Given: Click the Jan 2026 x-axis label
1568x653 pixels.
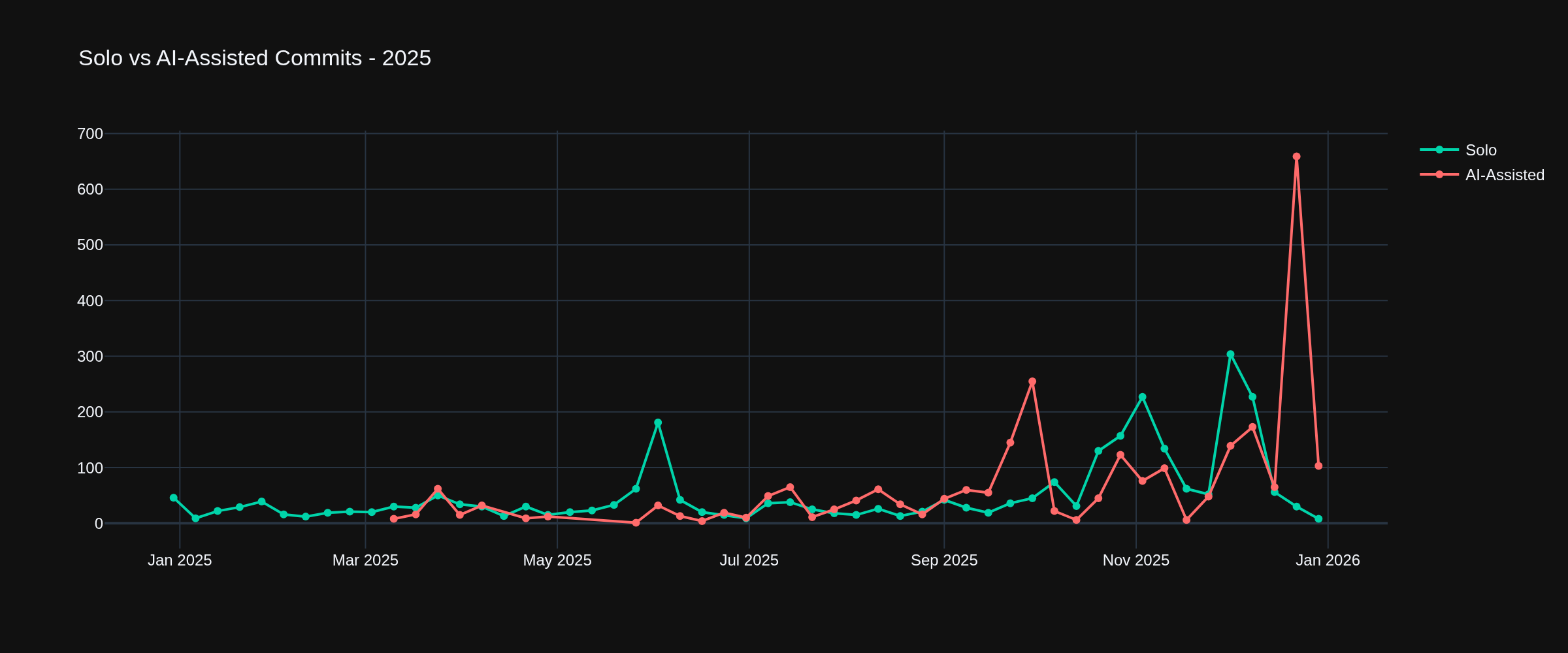Looking at the screenshot, I should [1328, 560].
